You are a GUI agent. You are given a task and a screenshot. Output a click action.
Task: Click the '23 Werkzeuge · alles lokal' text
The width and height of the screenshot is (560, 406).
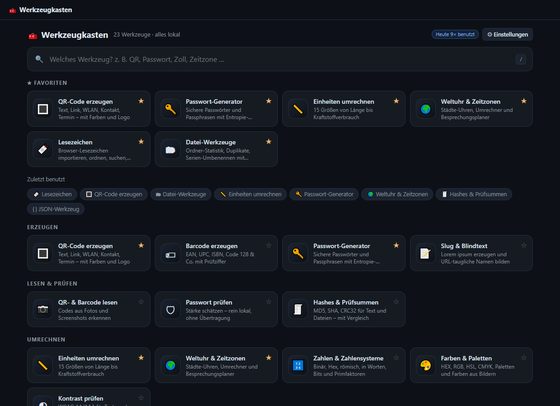coord(147,35)
